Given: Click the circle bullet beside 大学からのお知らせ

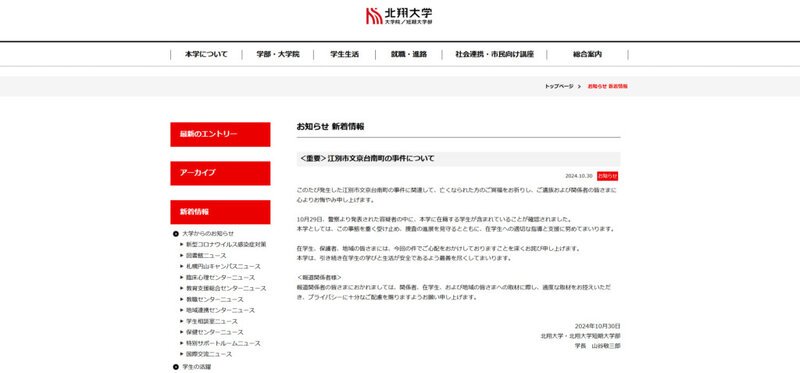Looking at the screenshot, I should click(176, 234).
